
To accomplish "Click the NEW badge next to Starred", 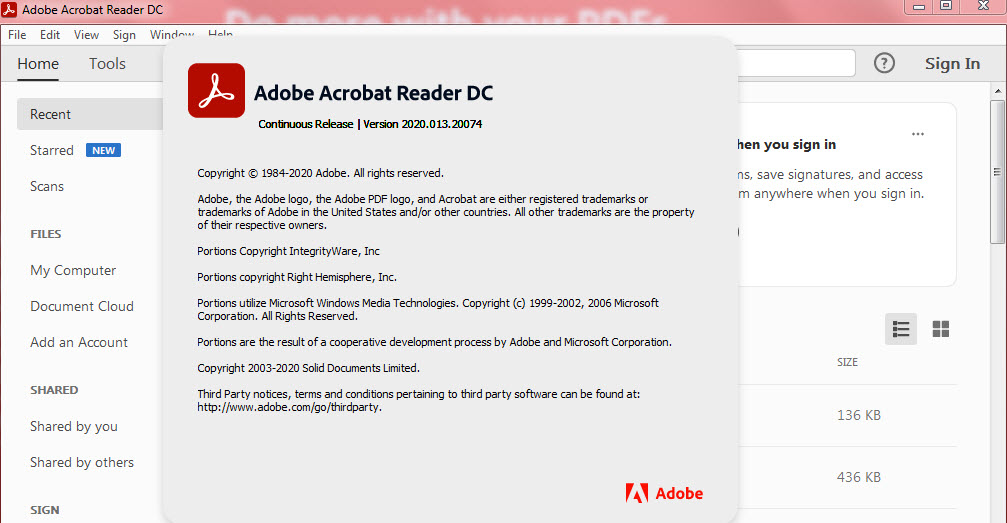I will [x=103, y=150].
